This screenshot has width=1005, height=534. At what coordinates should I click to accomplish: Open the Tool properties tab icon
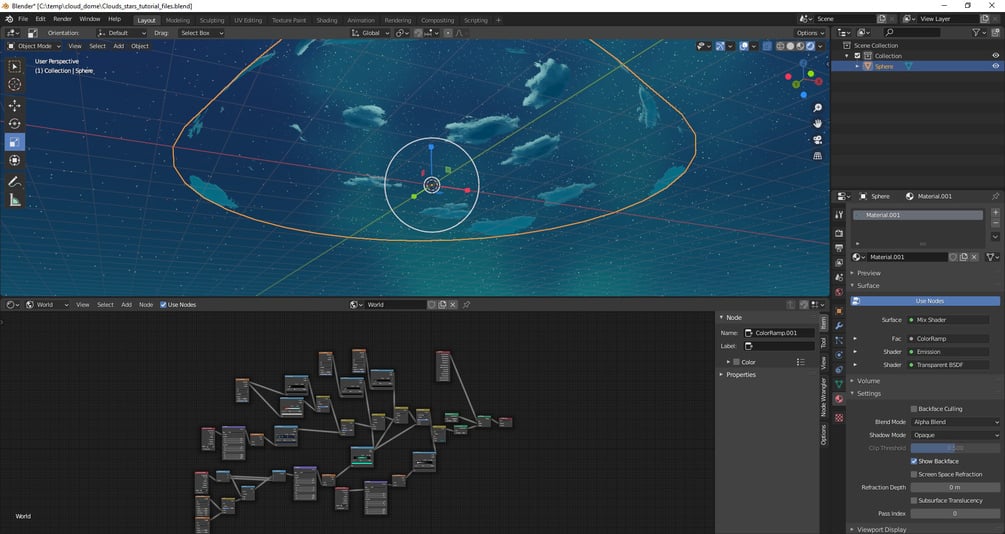point(838,215)
